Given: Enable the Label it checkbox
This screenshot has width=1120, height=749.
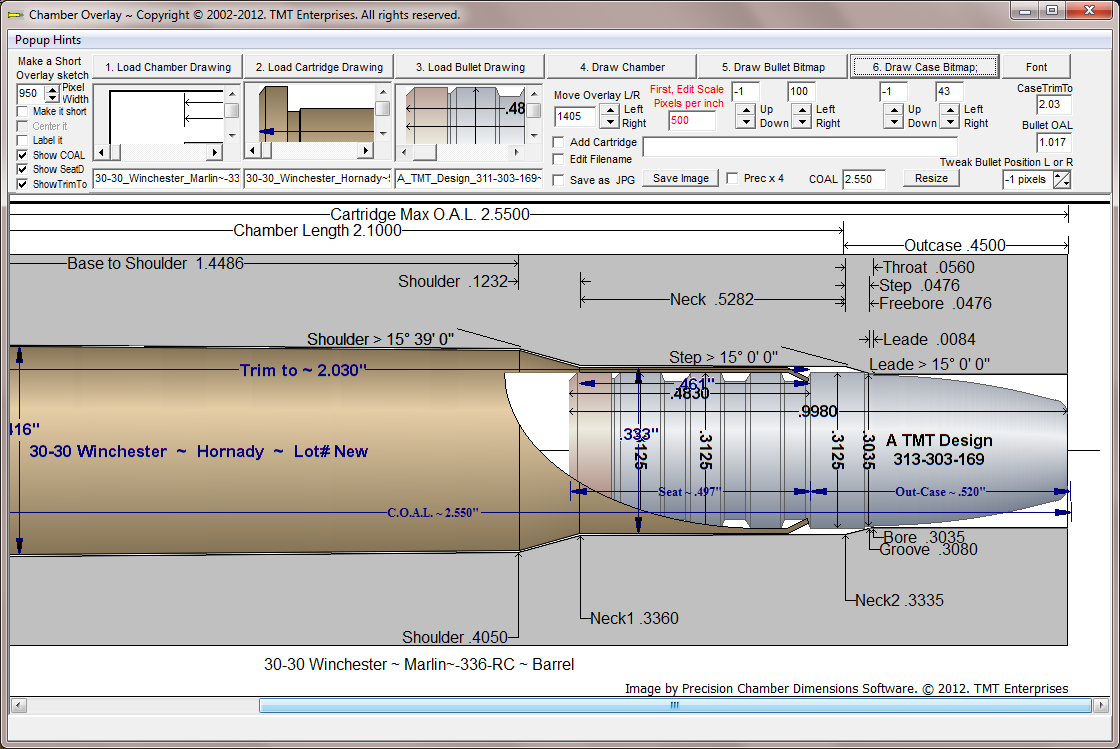Looking at the screenshot, I should (22, 141).
